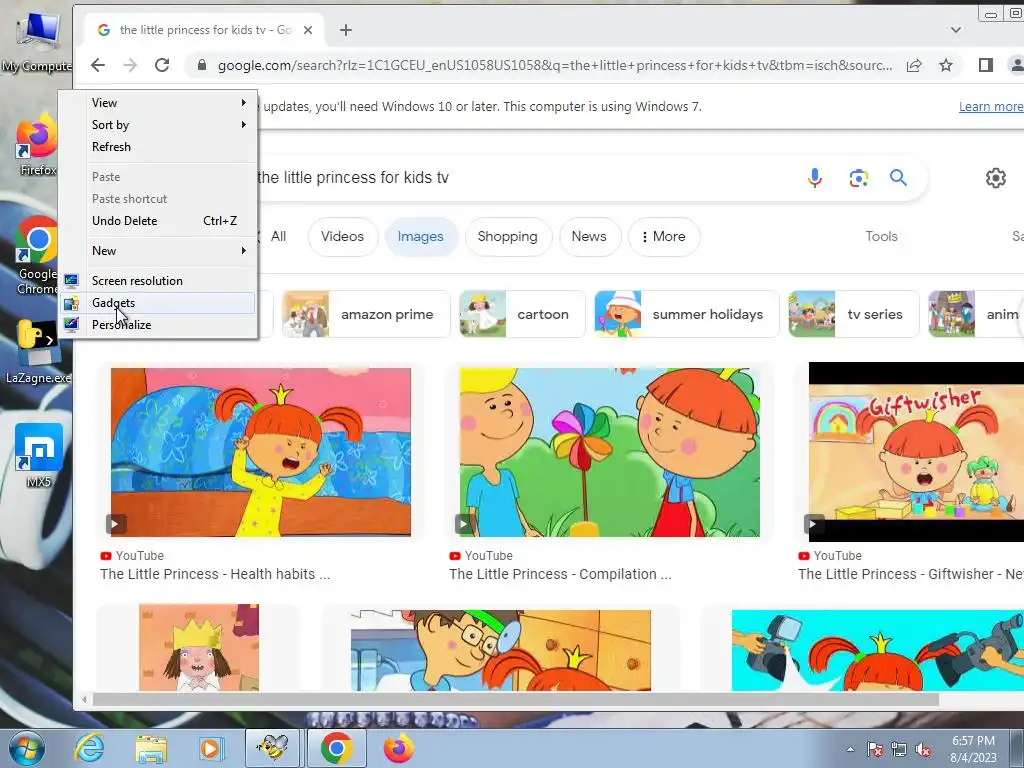Select My Computer desktop icon

click(37, 41)
